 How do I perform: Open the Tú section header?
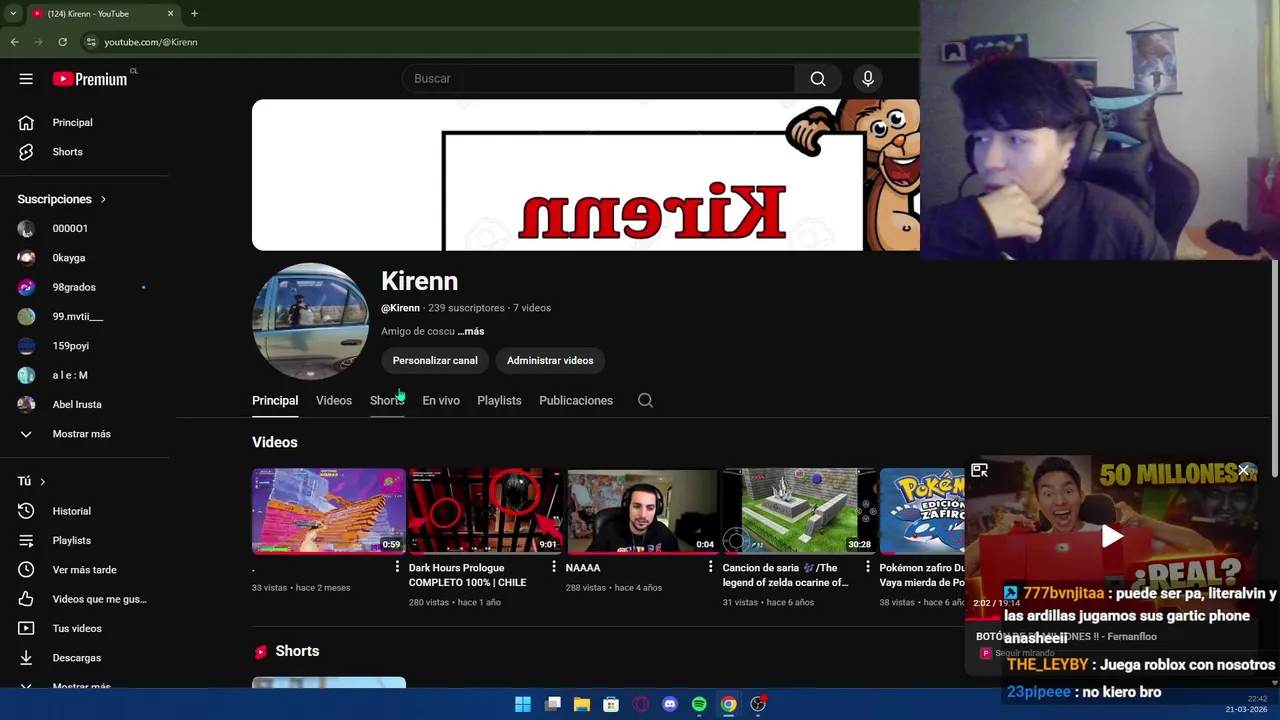tap(32, 481)
